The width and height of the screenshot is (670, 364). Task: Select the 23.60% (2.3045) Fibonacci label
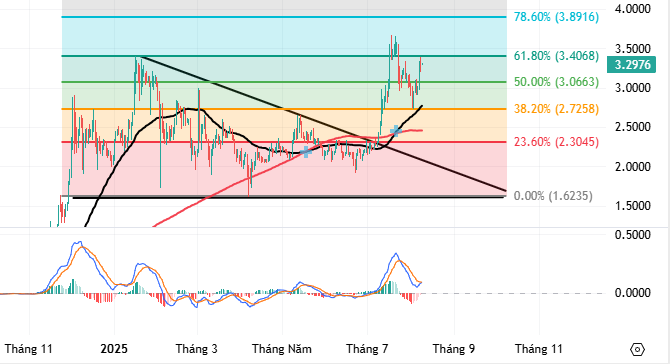(556, 141)
